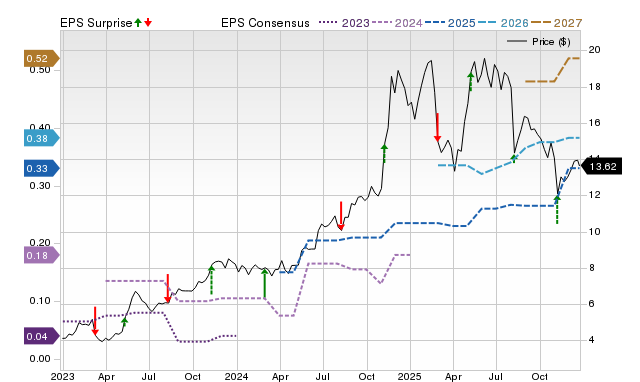Click the Apr label between 2023 and 2024
This screenshot has height=382, width=640.
tap(106, 376)
